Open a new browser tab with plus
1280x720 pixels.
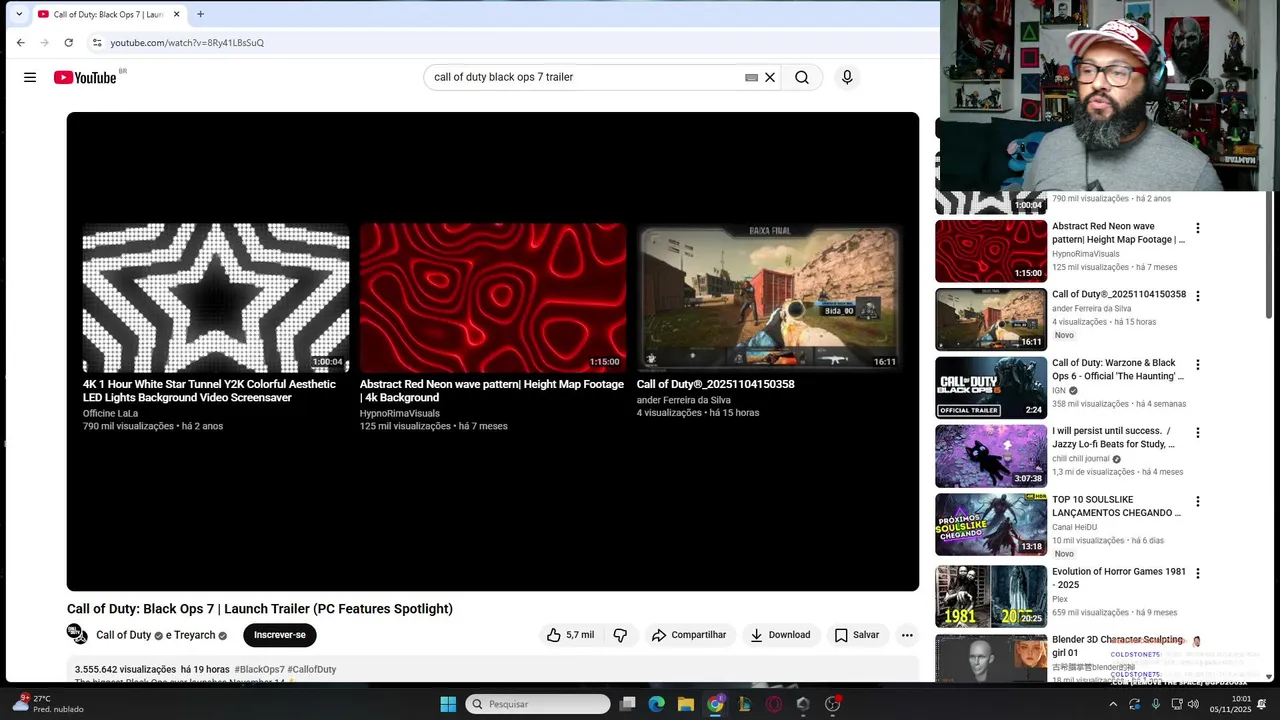(x=200, y=14)
